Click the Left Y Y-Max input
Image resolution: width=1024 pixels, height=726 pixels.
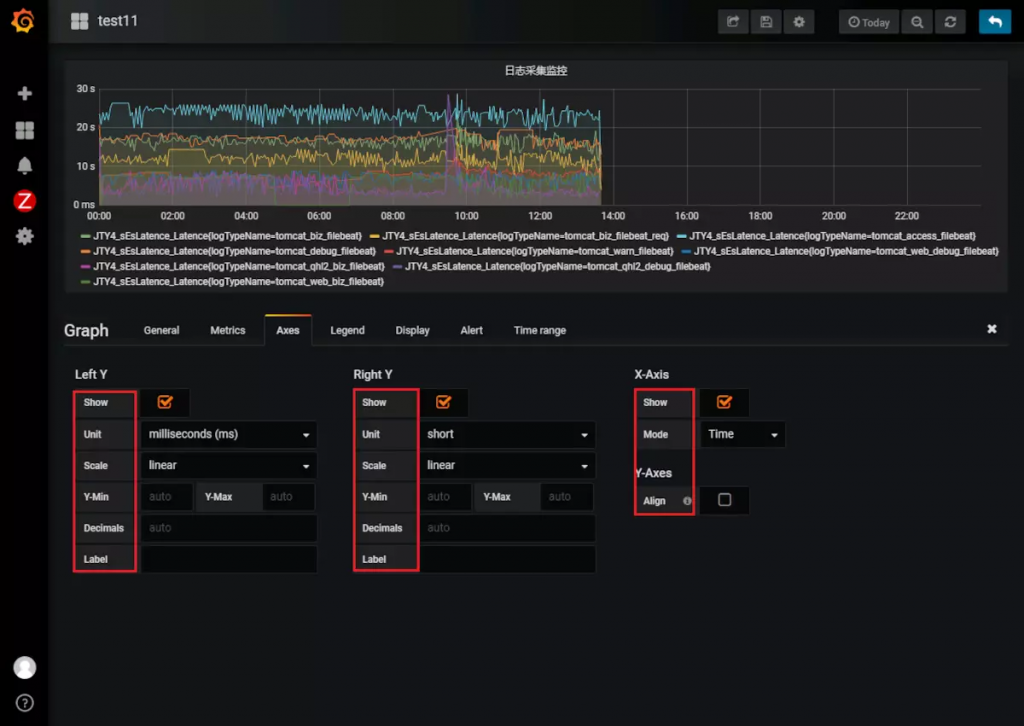tap(289, 497)
